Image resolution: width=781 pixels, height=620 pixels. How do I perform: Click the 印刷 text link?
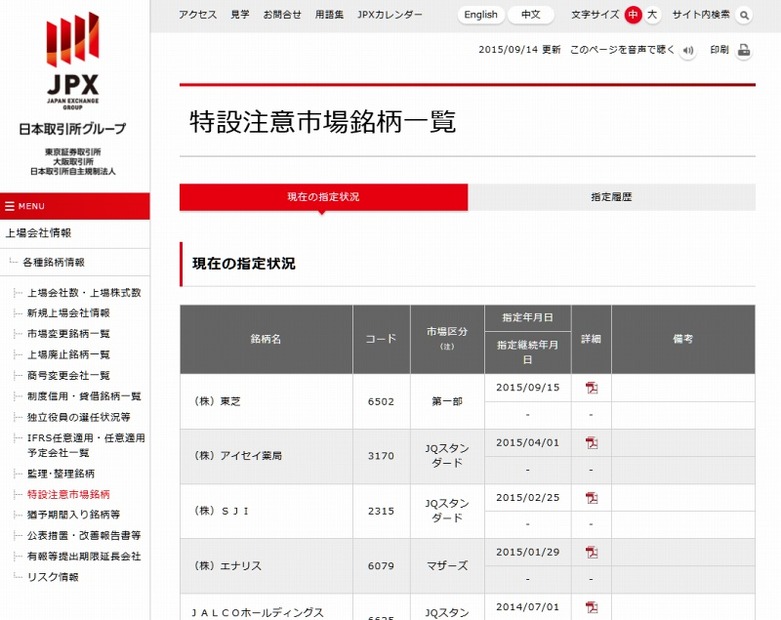click(719, 50)
